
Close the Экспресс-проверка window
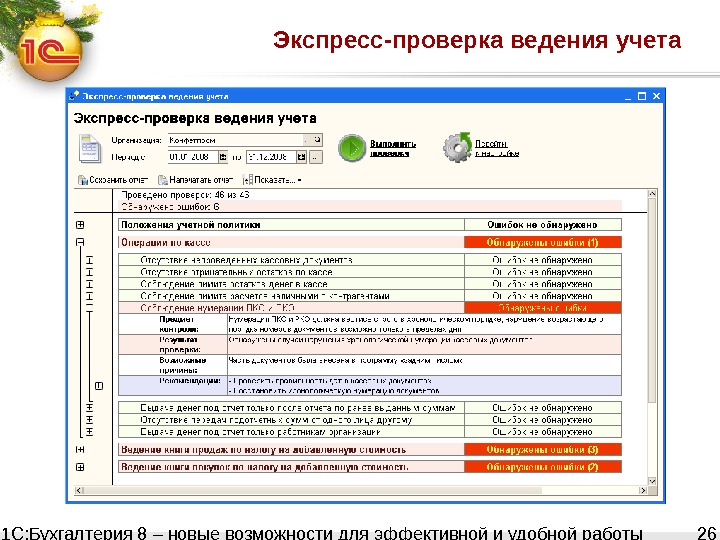point(656,96)
